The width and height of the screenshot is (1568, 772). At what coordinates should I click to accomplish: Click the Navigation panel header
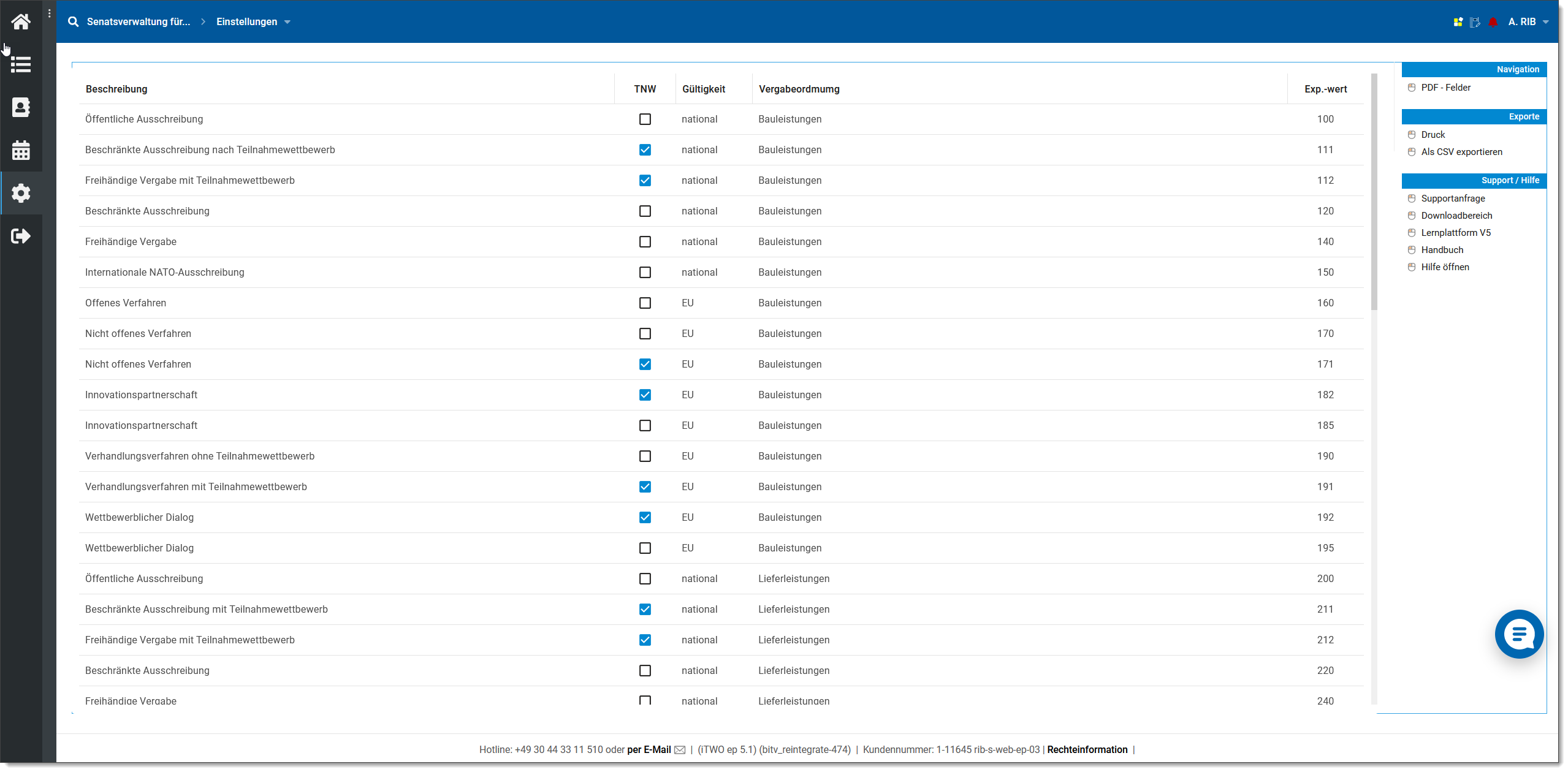(x=1474, y=69)
